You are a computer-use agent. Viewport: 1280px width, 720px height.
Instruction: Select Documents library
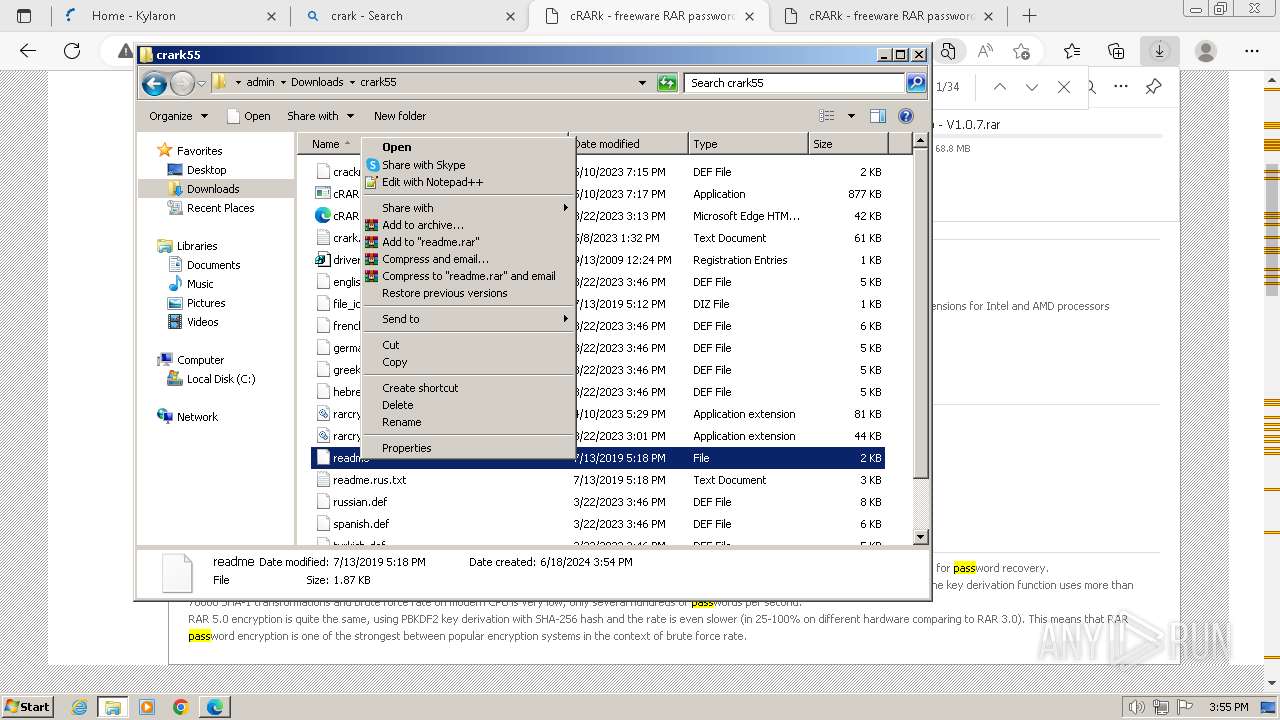click(x=214, y=265)
